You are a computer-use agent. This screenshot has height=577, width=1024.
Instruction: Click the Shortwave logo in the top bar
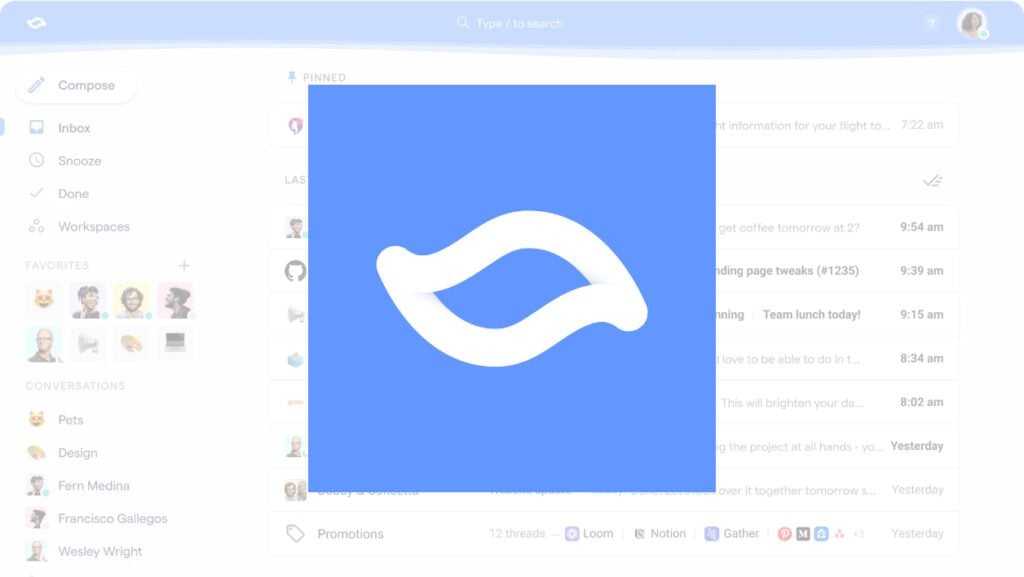[x=37, y=23]
